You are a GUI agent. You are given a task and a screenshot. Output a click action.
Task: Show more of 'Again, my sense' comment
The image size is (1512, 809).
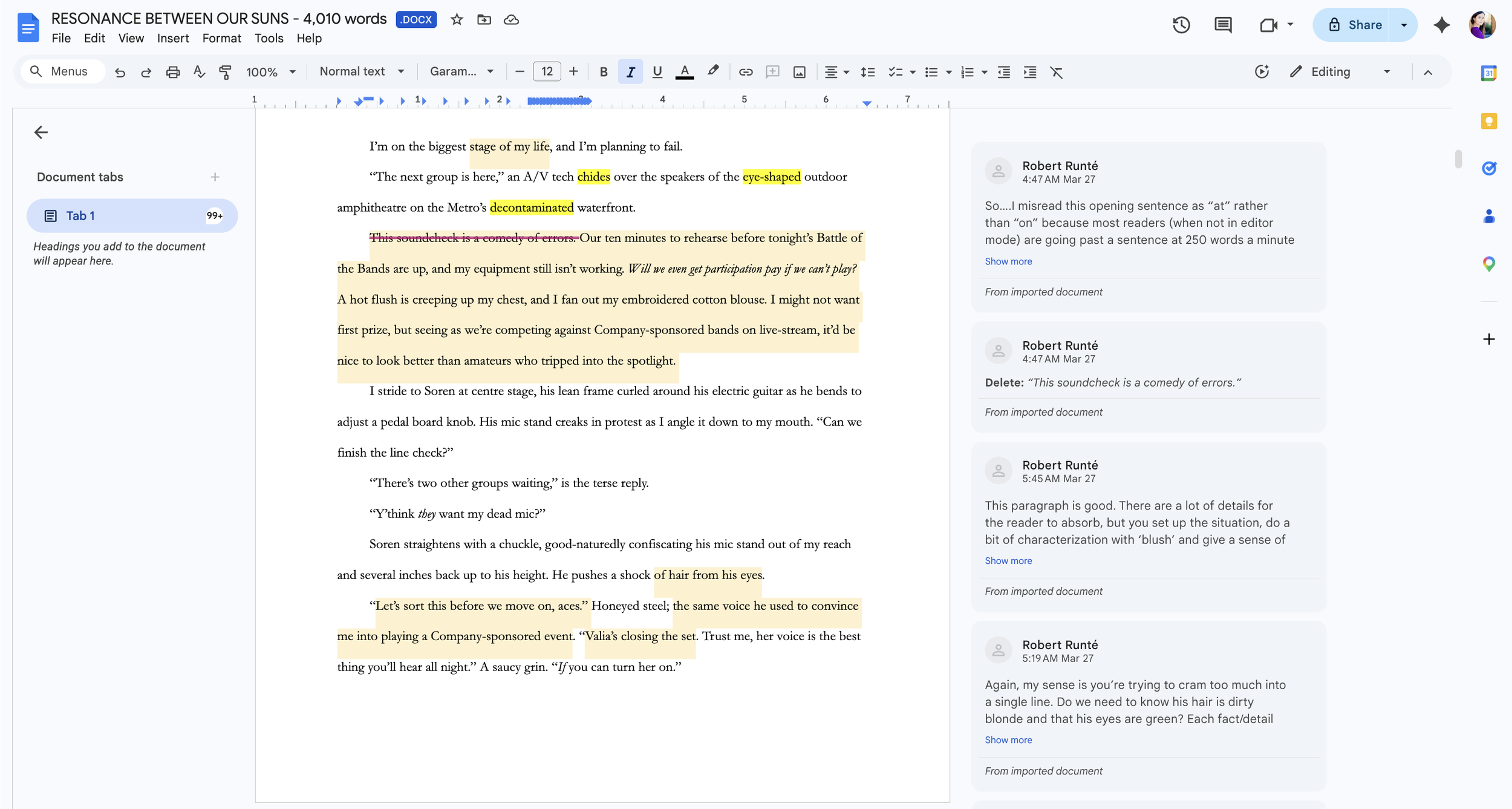1008,740
